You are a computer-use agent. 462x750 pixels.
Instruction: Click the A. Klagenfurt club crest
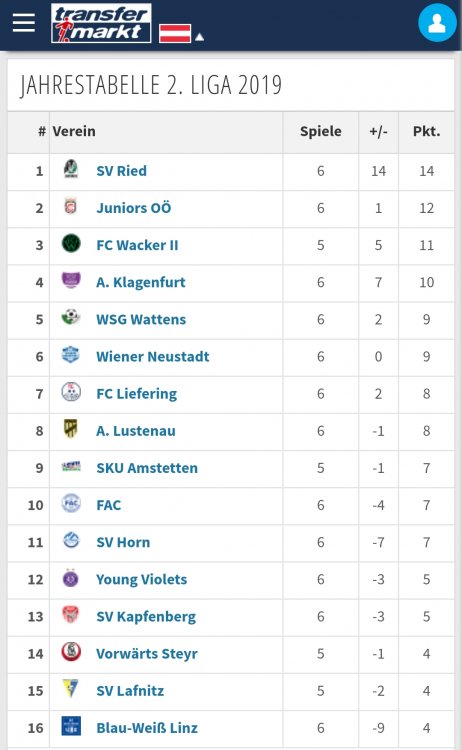coord(71,281)
